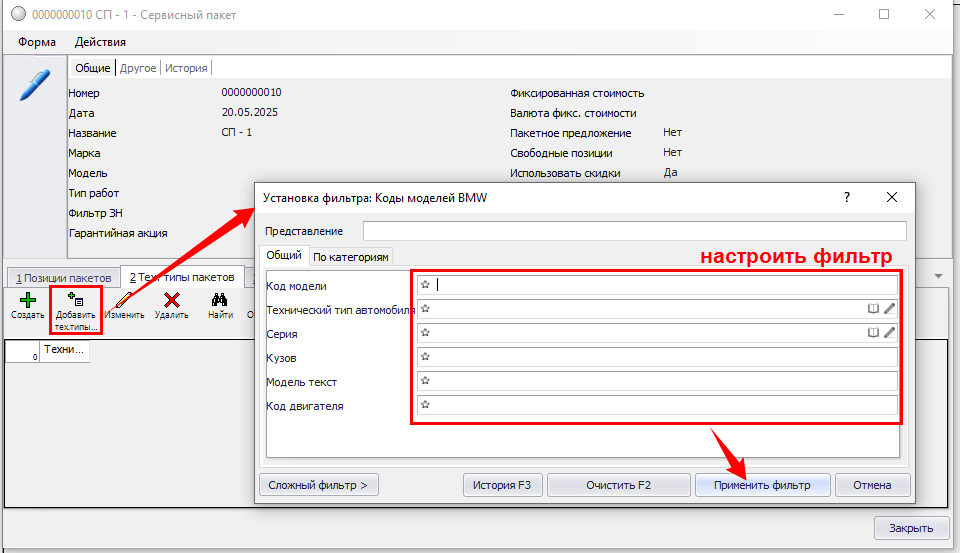Image resolution: width=960 pixels, height=553 pixels.
Task: Click the Удалить red cross icon
Action: pos(171,299)
